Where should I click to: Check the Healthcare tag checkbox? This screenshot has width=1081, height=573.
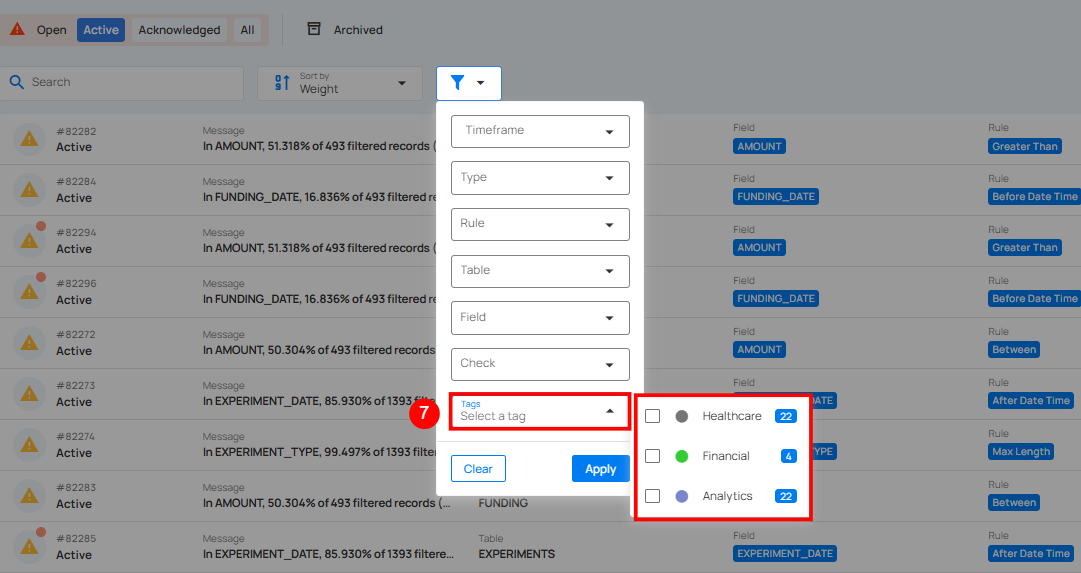pyautogui.click(x=652, y=416)
